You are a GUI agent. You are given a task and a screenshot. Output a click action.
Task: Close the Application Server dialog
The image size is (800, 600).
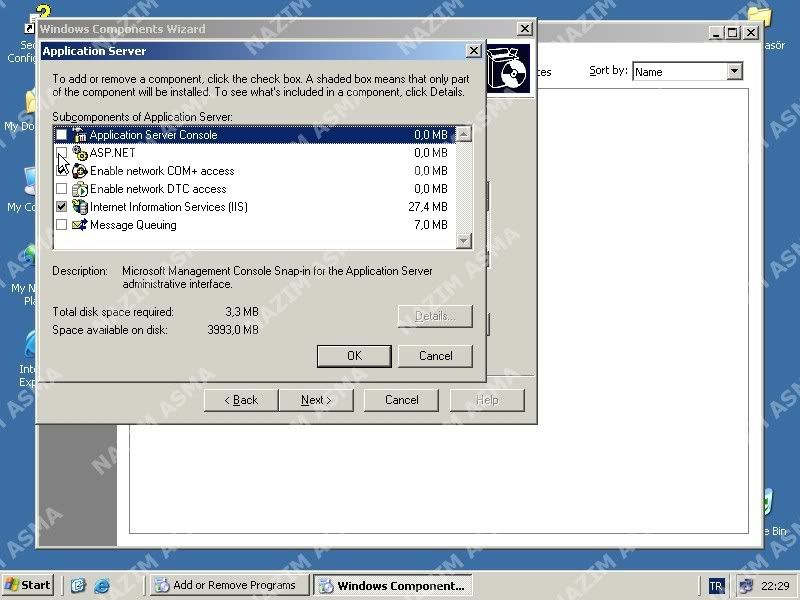point(474,51)
